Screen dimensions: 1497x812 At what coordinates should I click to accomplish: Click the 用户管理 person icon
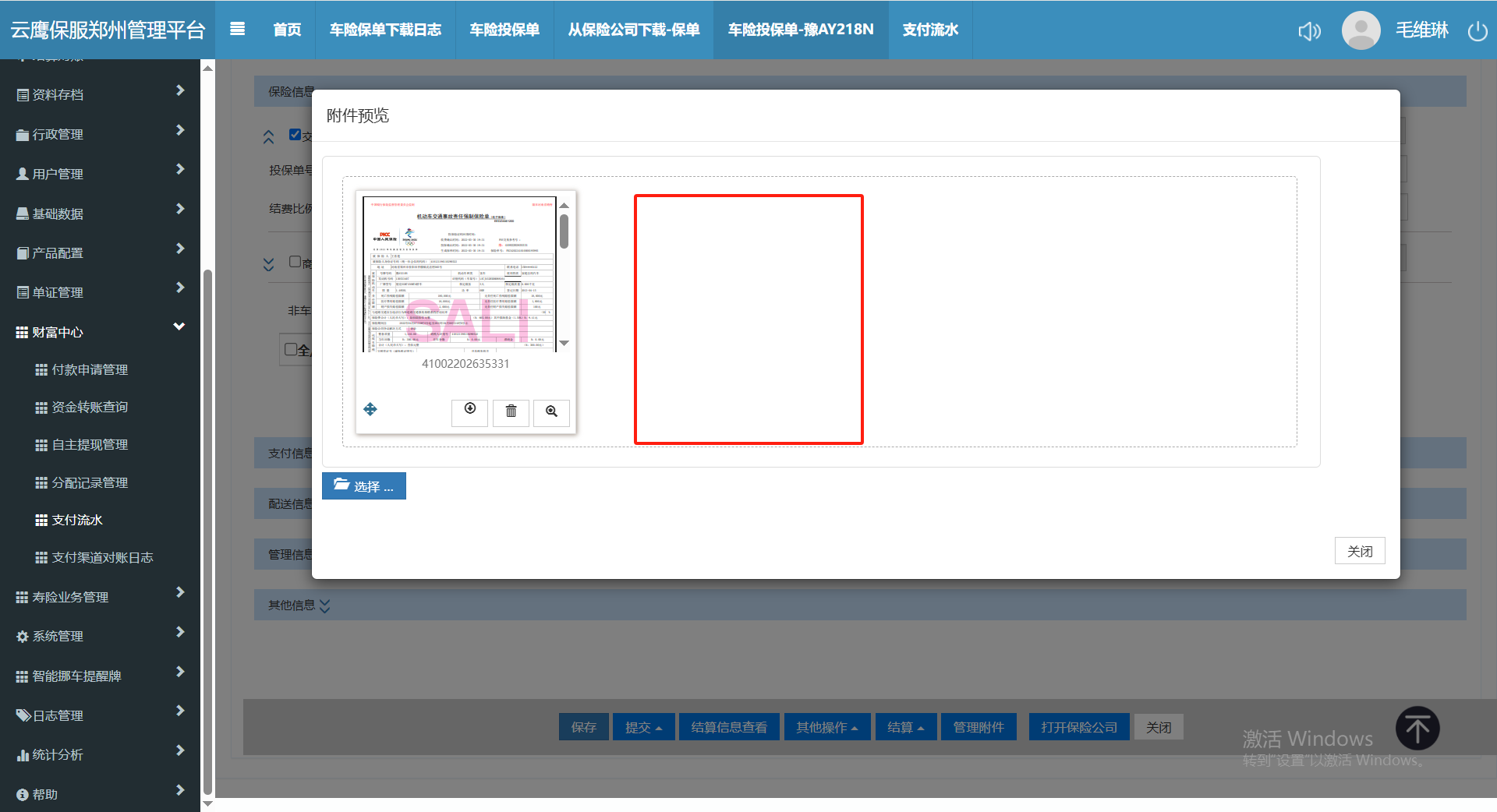(x=23, y=174)
